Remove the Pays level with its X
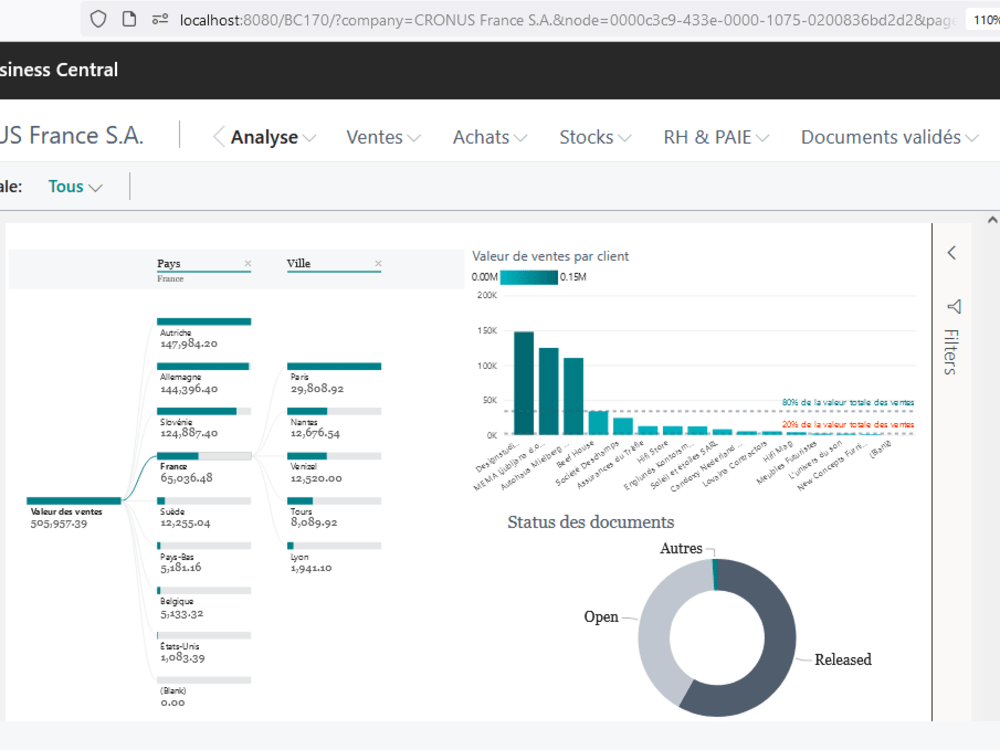This screenshot has height=750, width=1000. (x=248, y=263)
